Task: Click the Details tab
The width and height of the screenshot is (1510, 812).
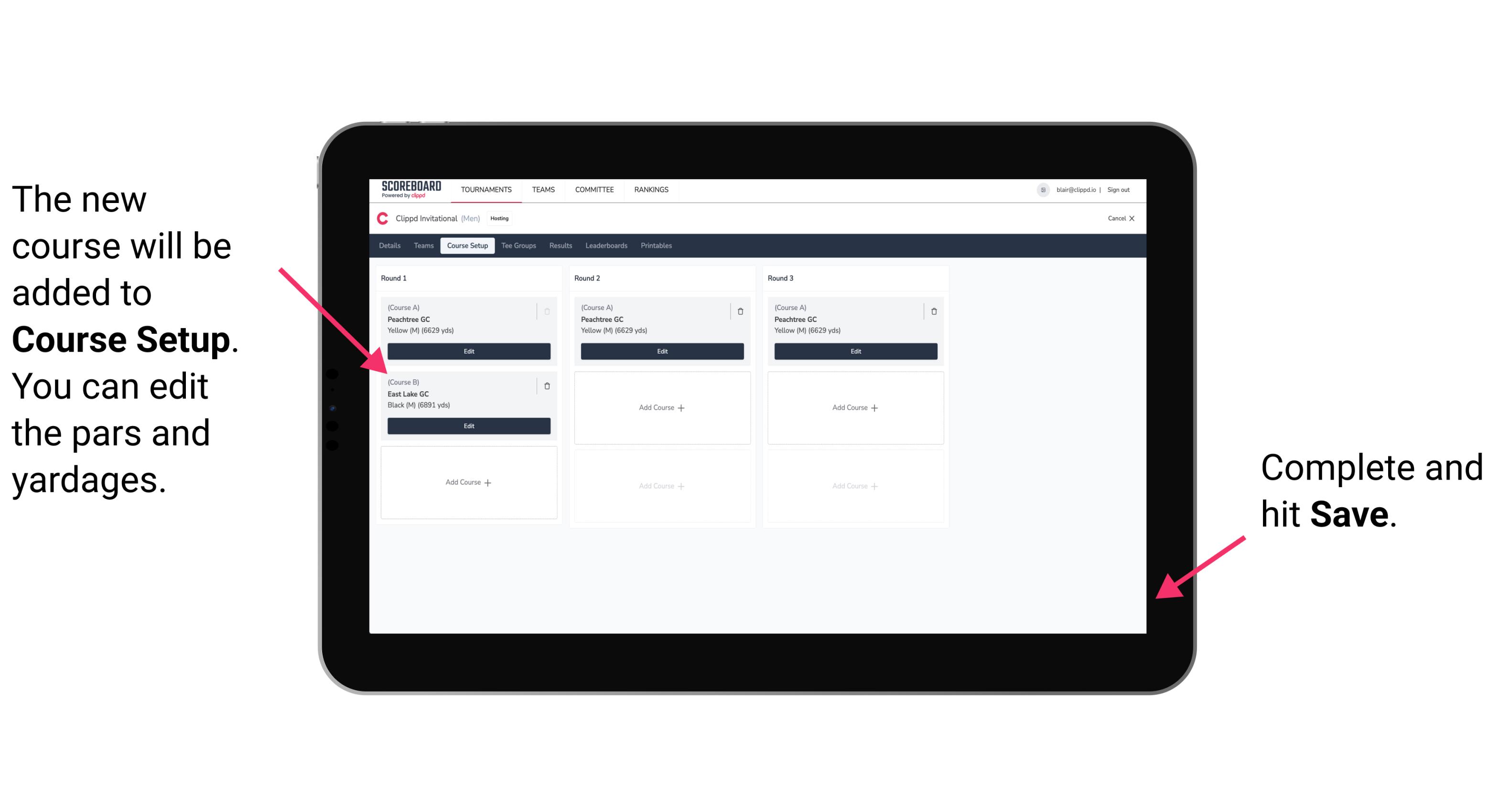Action: pos(391,245)
